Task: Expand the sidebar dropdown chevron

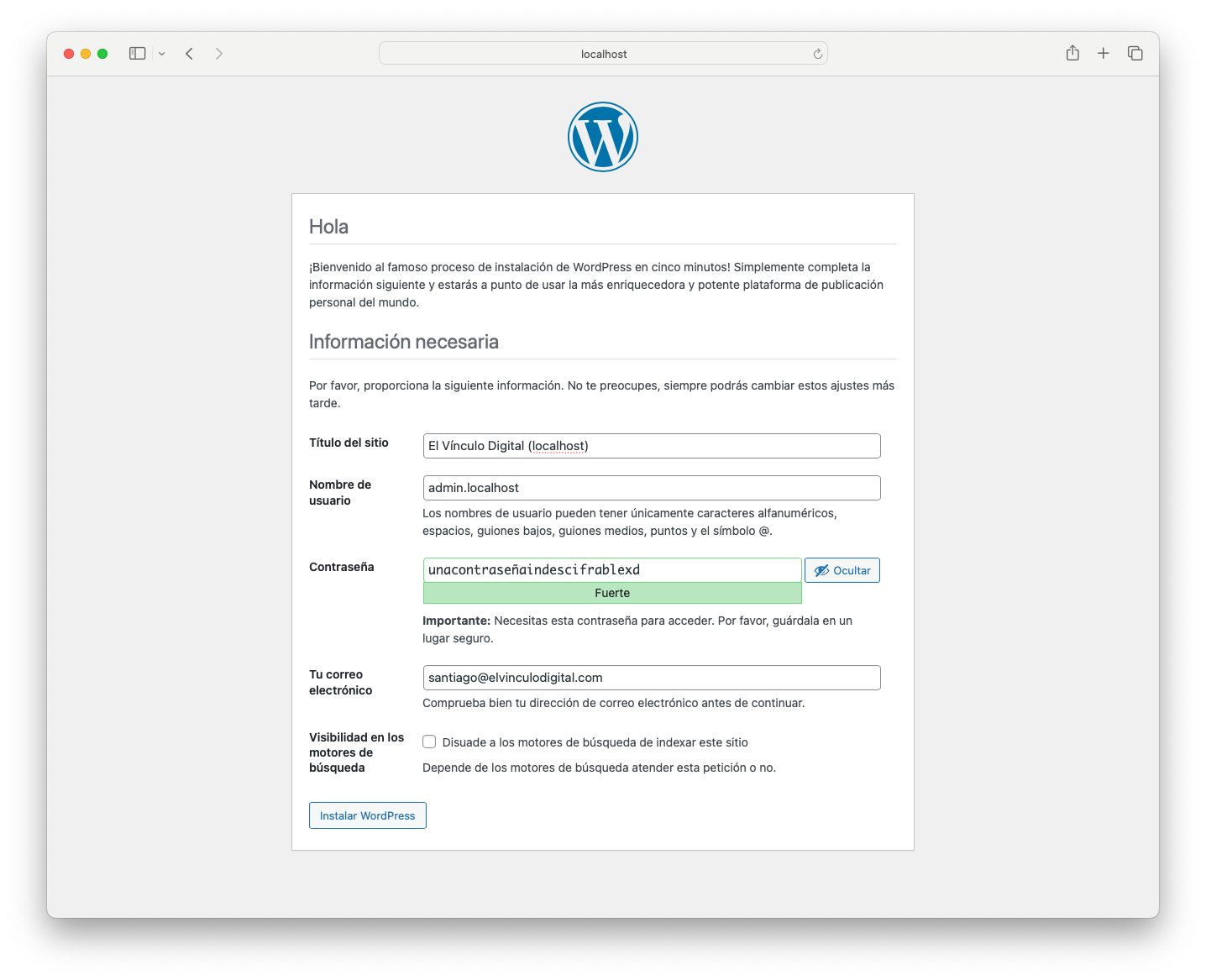Action: (162, 54)
